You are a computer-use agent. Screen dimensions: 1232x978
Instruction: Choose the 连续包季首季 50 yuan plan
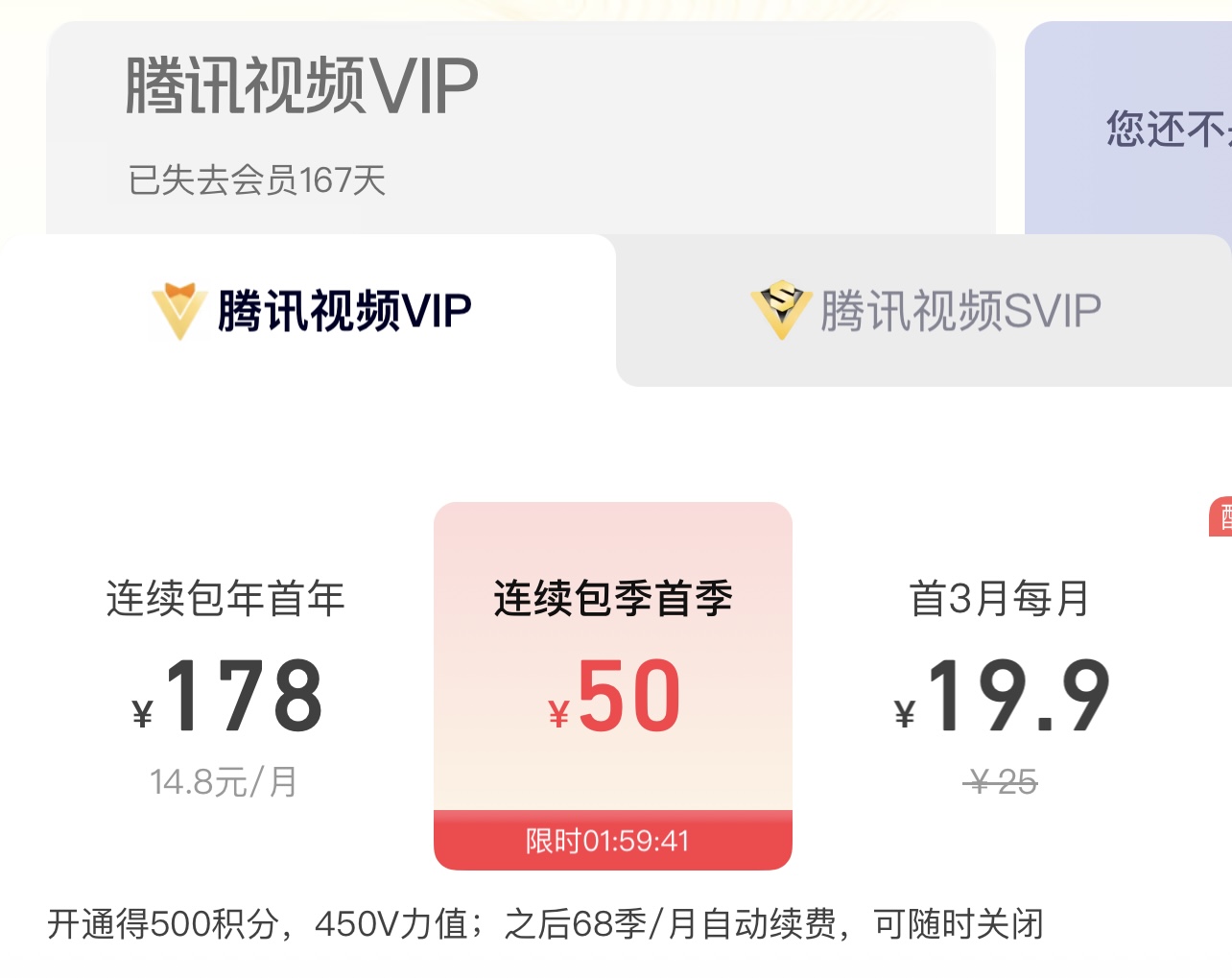tap(613, 686)
